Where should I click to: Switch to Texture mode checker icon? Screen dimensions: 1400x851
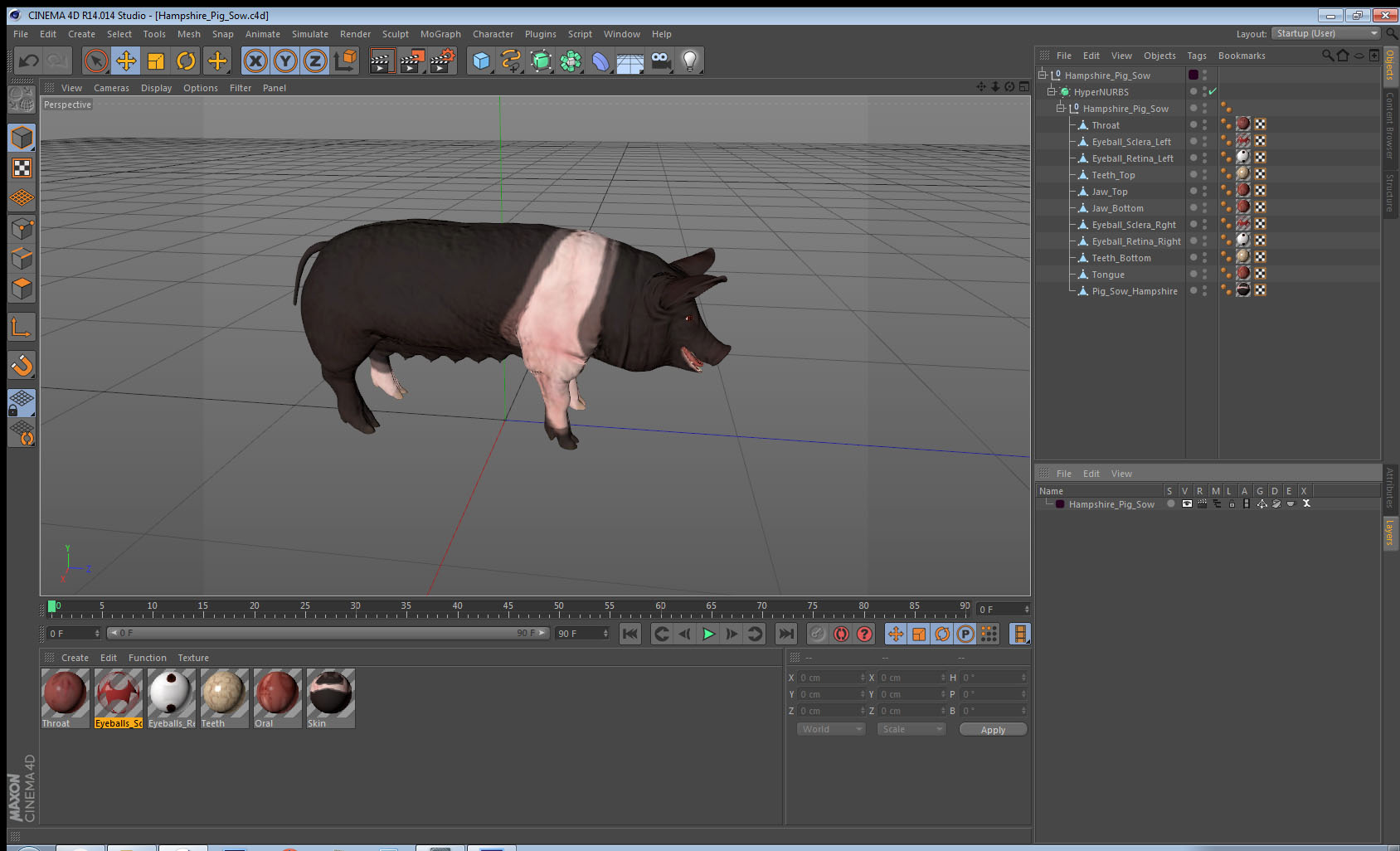point(22,168)
